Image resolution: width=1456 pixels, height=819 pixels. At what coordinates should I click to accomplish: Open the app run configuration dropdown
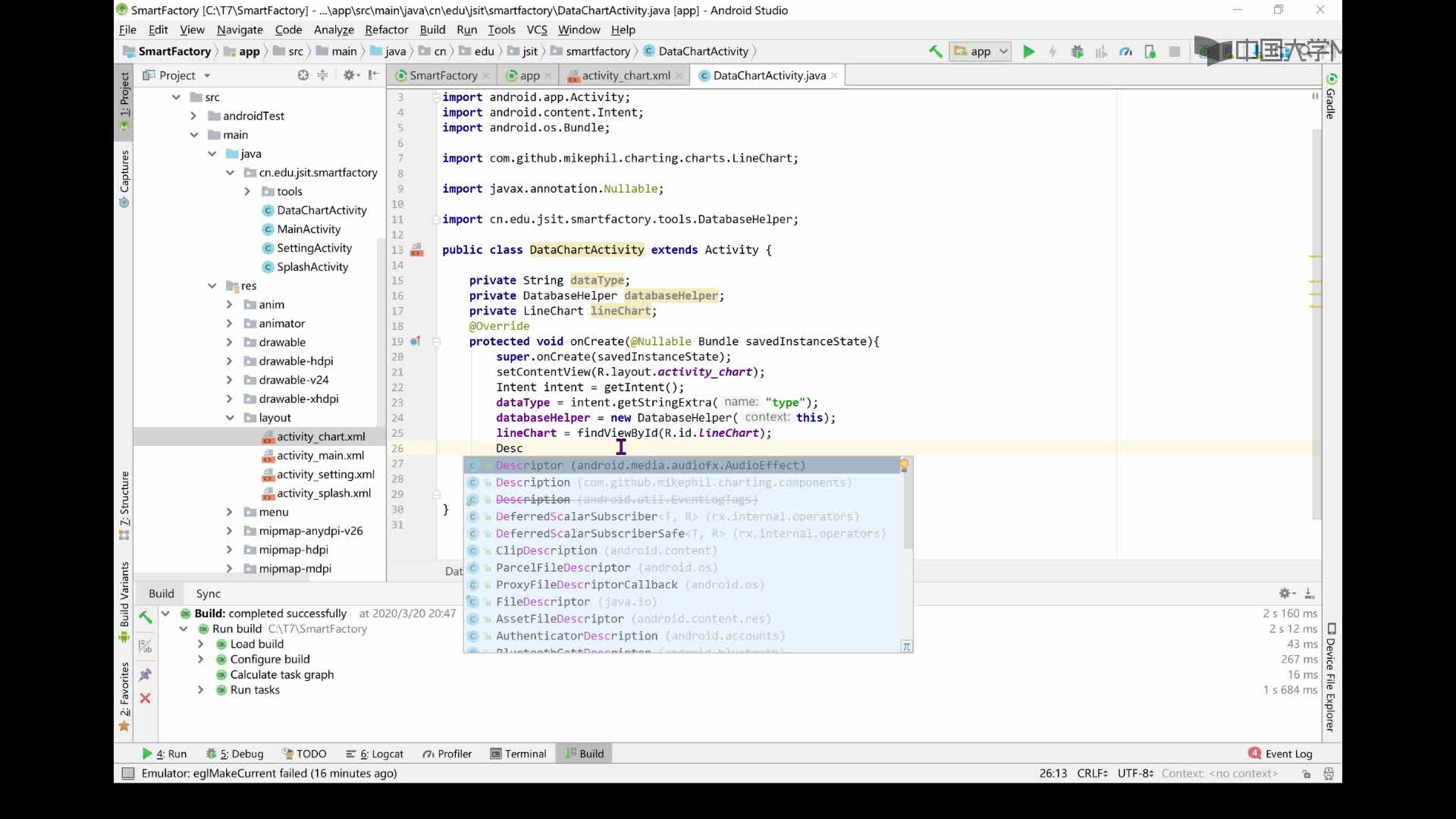click(981, 52)
